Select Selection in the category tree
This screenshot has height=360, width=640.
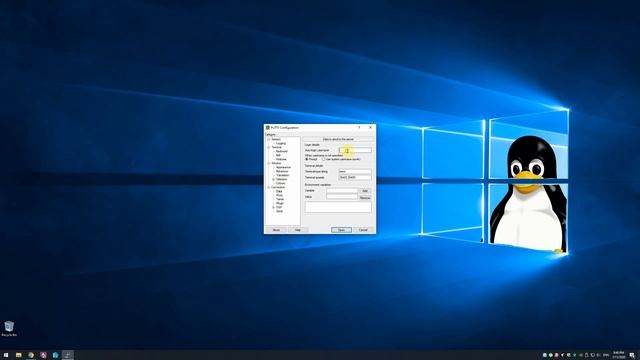pyautogui.click(x=281, y=179)
